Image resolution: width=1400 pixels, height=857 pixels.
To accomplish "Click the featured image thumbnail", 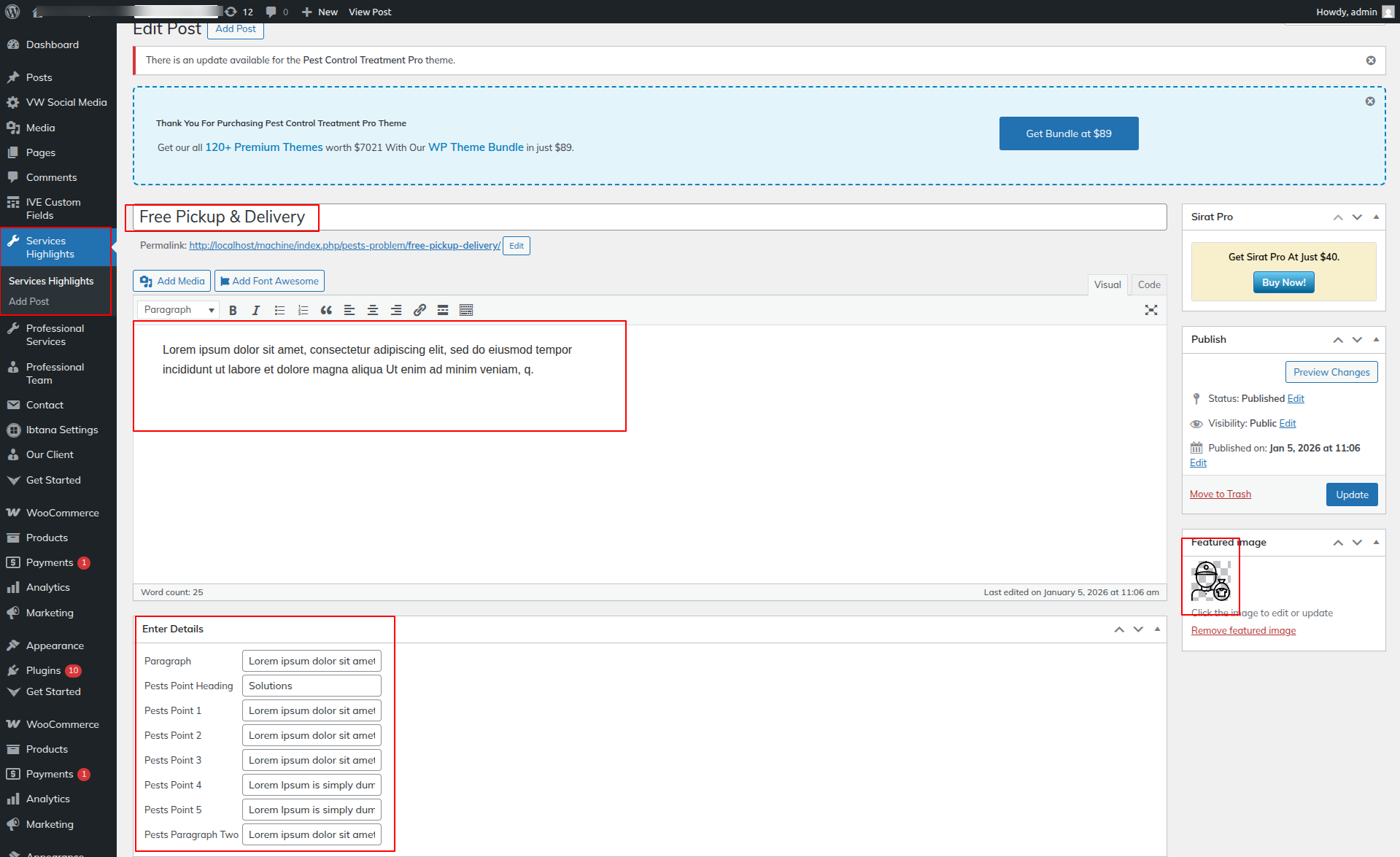I will click(1211, 581).
